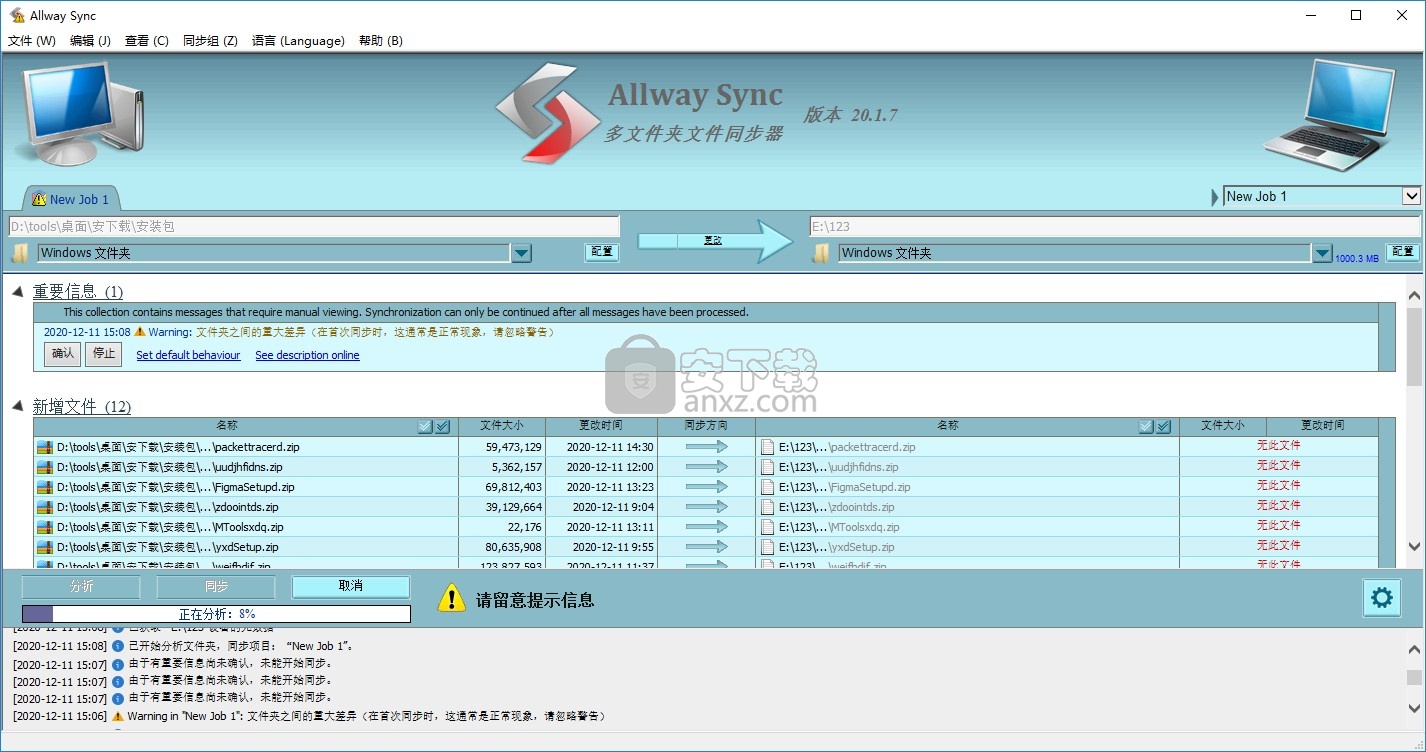Click the left 配置 button
The image size is (1426, 752).
coord(602,252)
